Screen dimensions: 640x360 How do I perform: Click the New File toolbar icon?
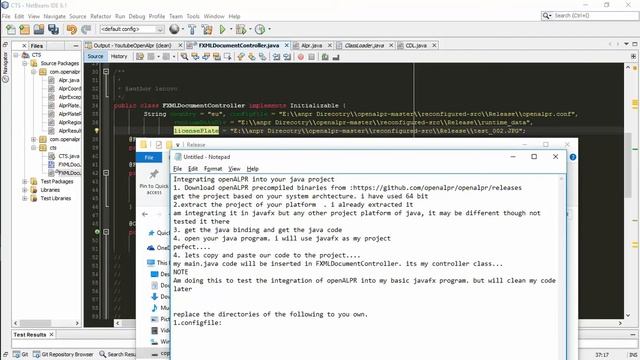click(11, 29)
